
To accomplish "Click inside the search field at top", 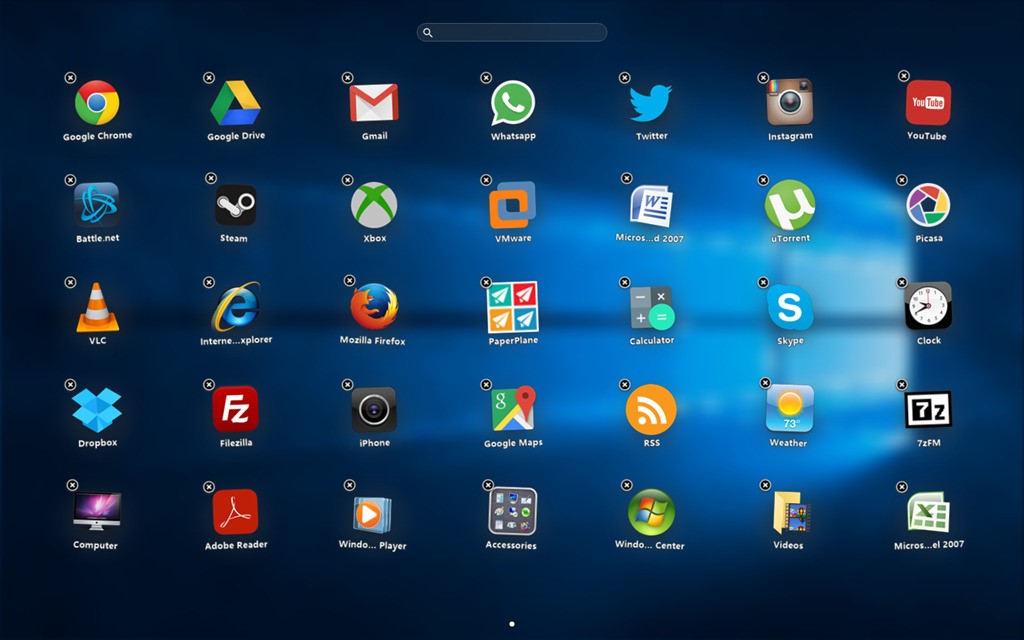I will coord(512,32).
